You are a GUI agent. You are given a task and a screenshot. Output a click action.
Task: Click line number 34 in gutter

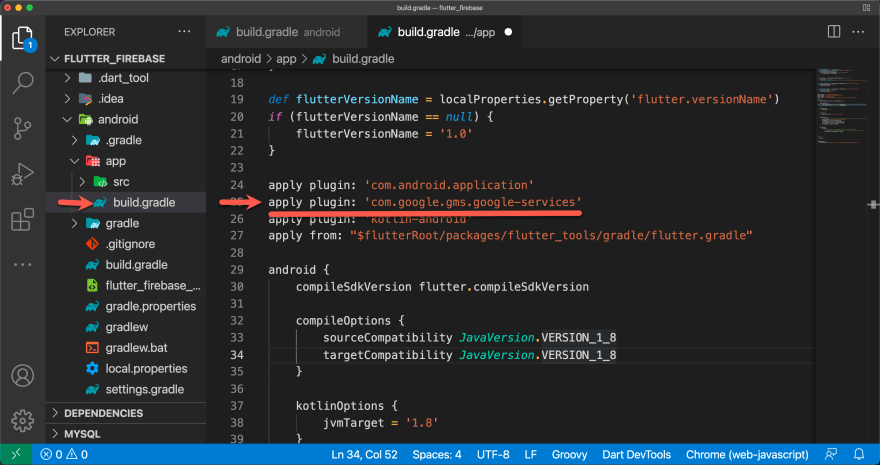pyautogui.click(x=237, y=354)
